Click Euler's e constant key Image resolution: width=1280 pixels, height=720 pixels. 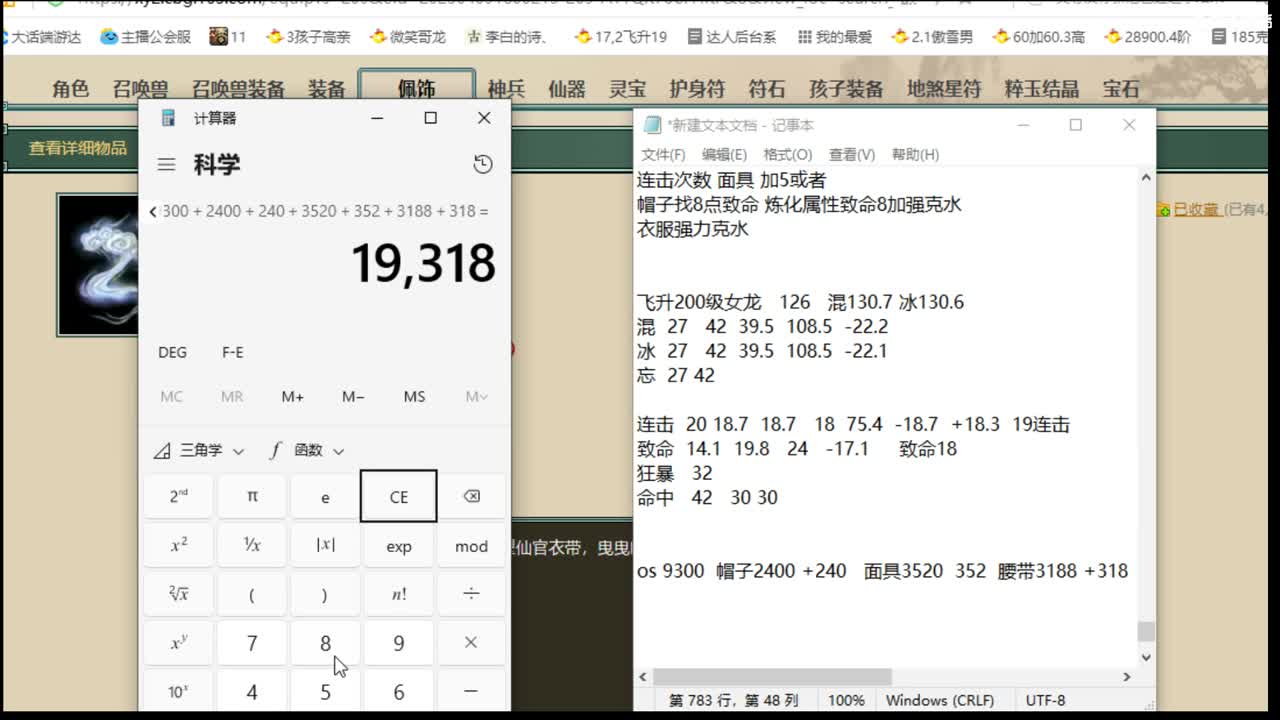[325, 497]
